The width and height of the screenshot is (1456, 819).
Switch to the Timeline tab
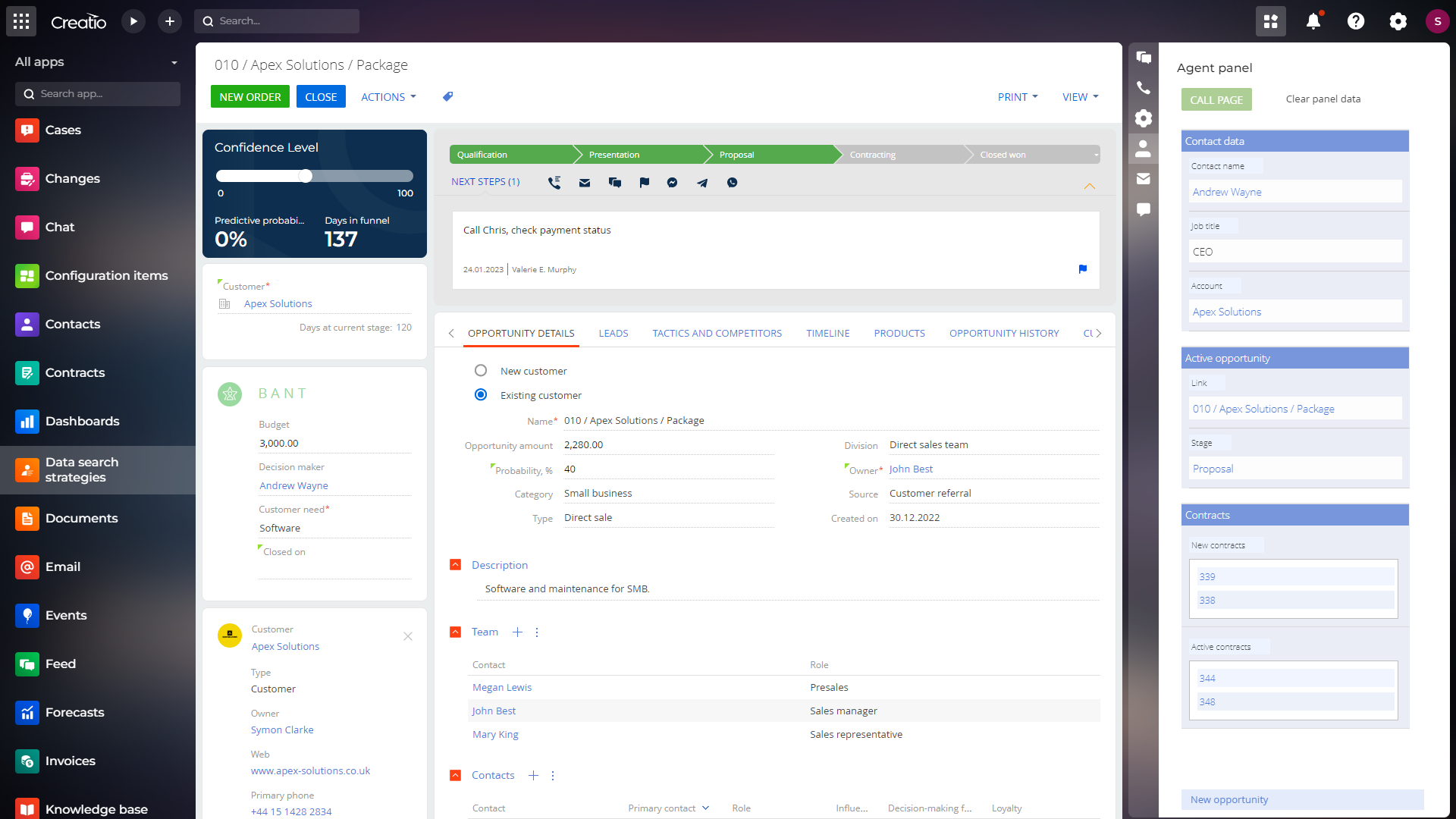[827, 334]
